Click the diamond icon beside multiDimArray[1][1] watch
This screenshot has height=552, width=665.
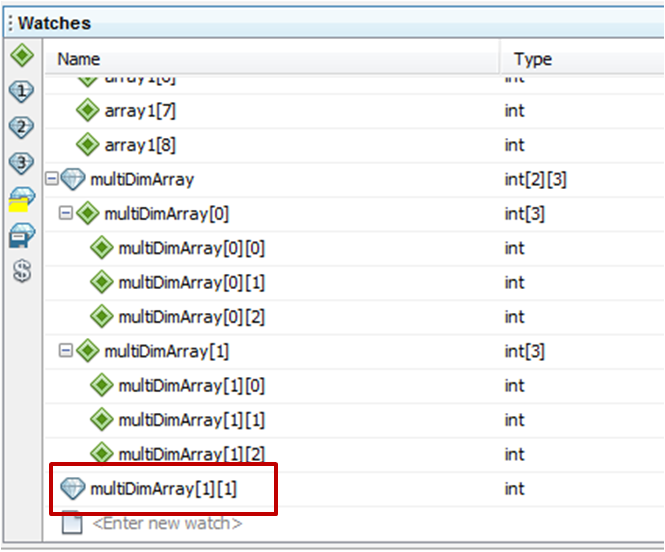point(73,489)
